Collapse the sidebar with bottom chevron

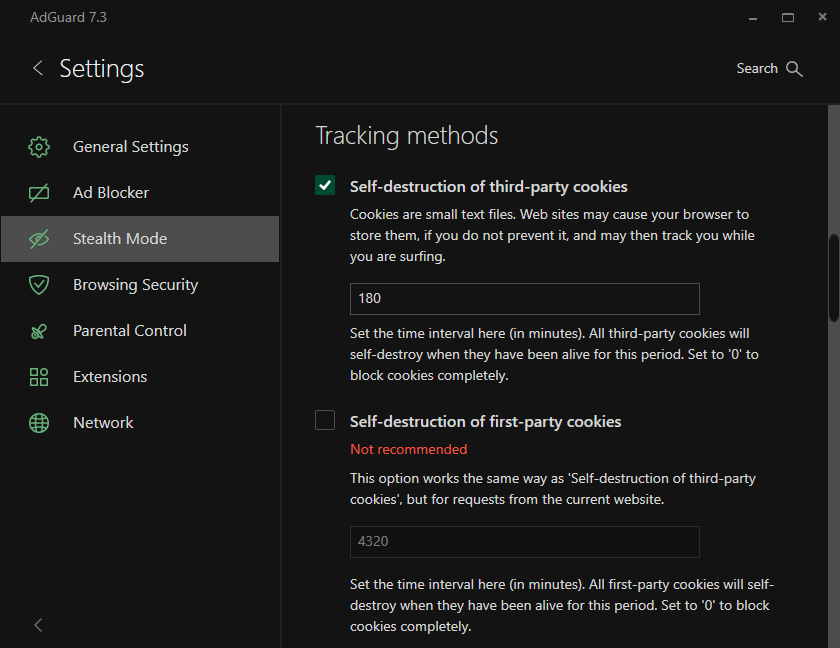pos(38,625)
